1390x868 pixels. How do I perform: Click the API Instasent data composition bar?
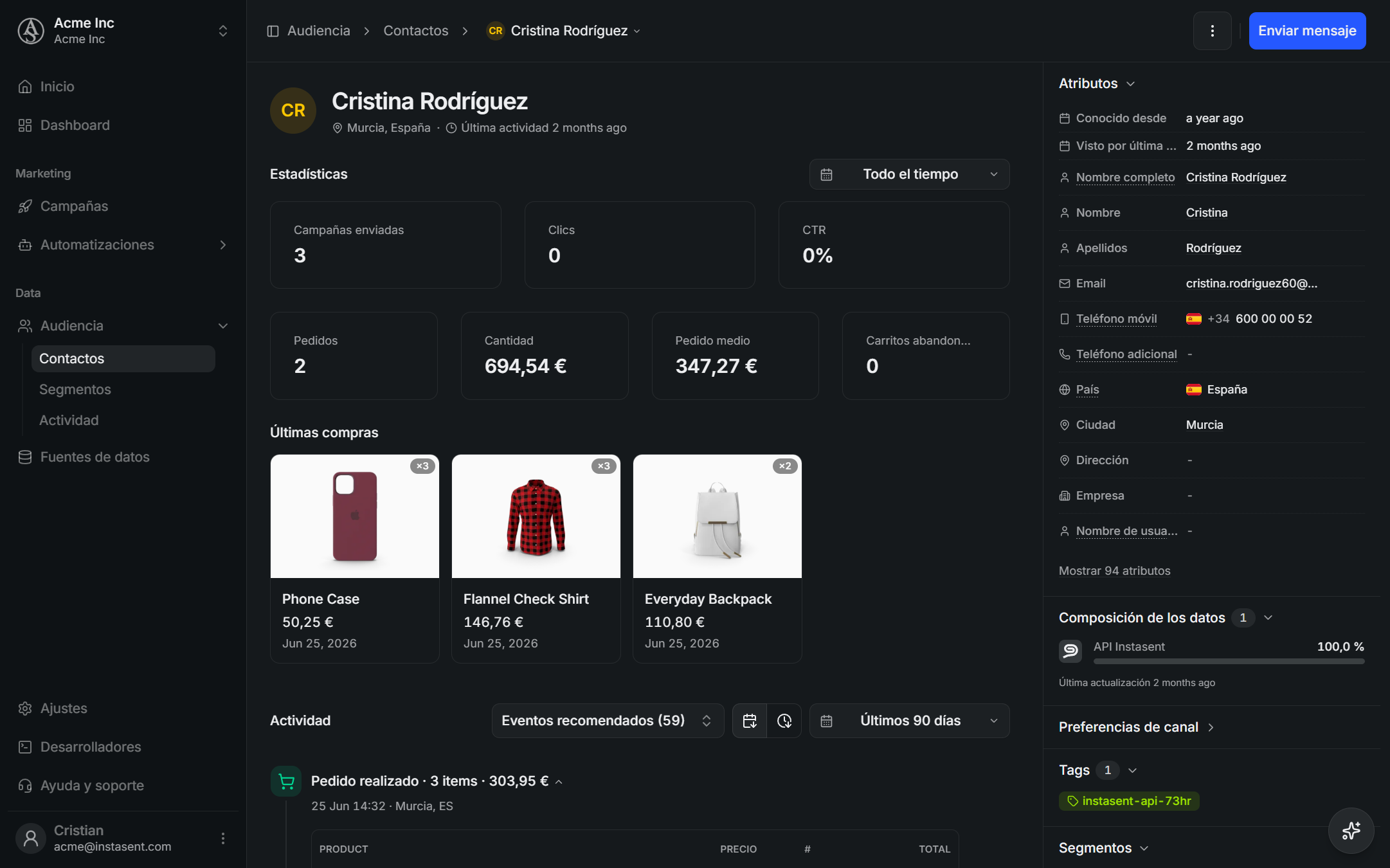(1229, 661)
